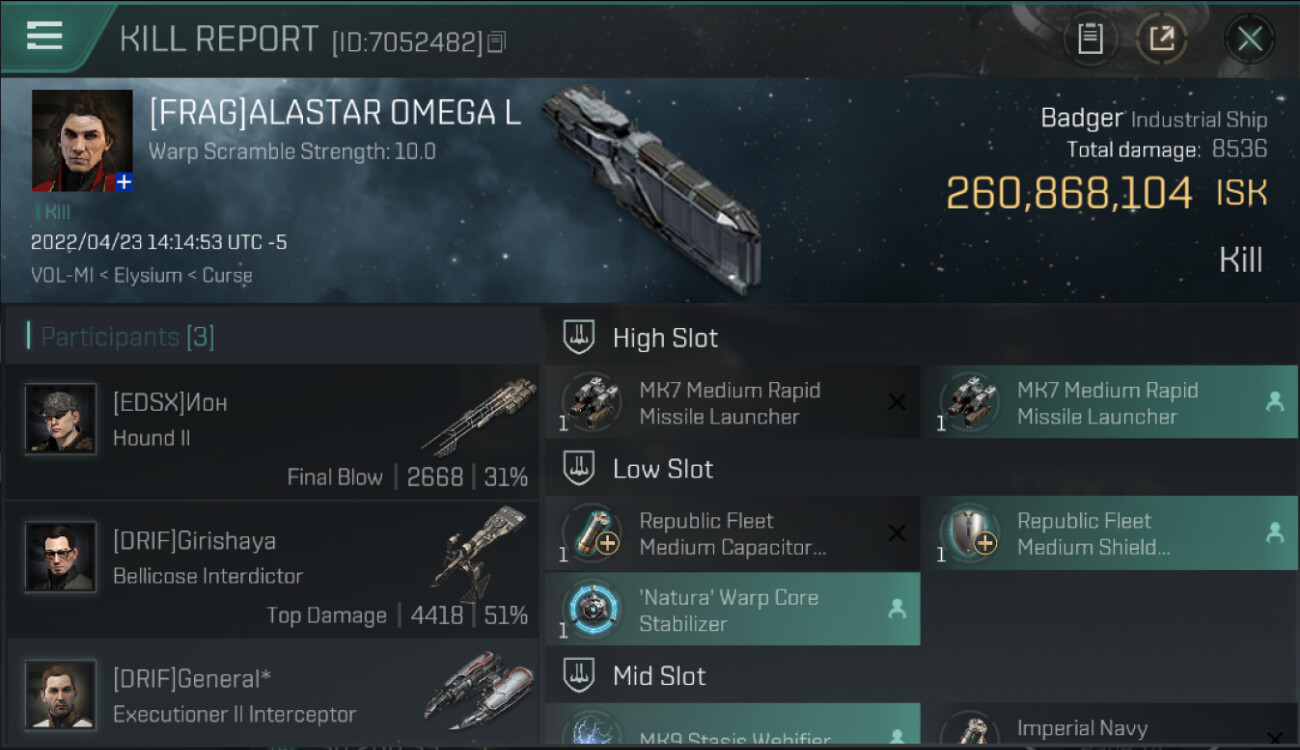Click the share kill report icon

point(1161,39)
